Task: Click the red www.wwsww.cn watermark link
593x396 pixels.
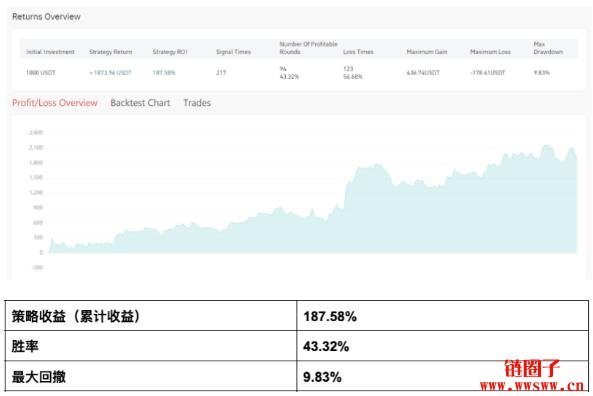Action: [532, 386]
